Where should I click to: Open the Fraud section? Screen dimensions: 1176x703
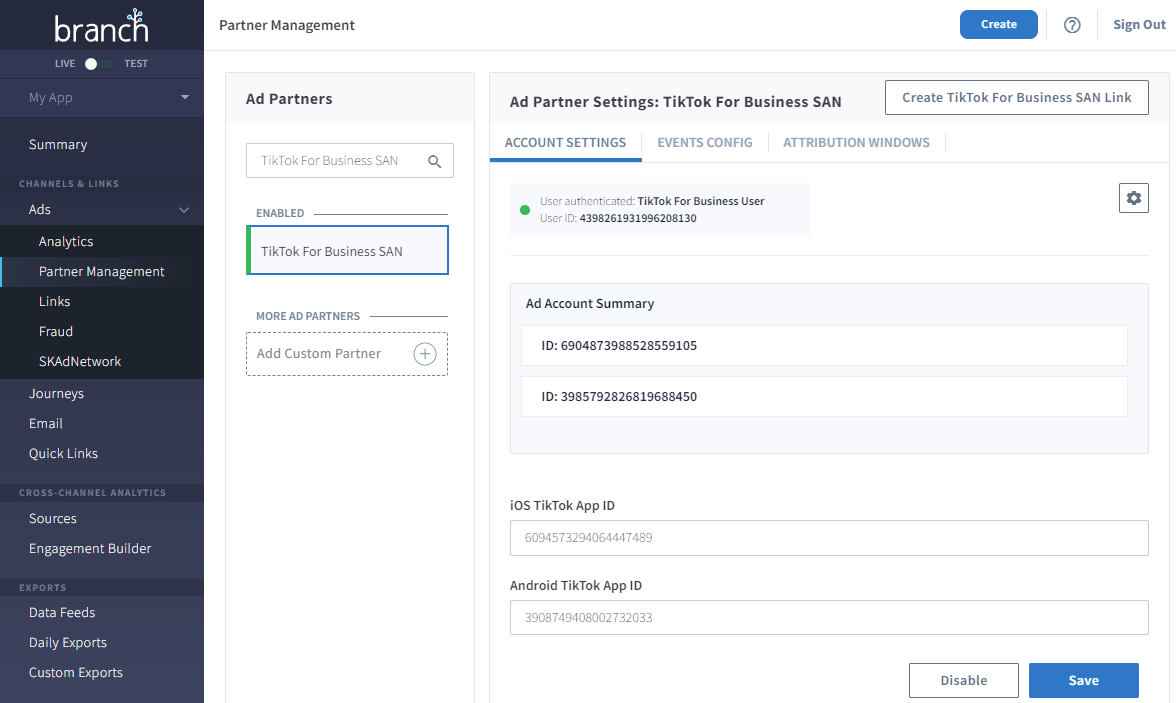(x=56, y=332)
